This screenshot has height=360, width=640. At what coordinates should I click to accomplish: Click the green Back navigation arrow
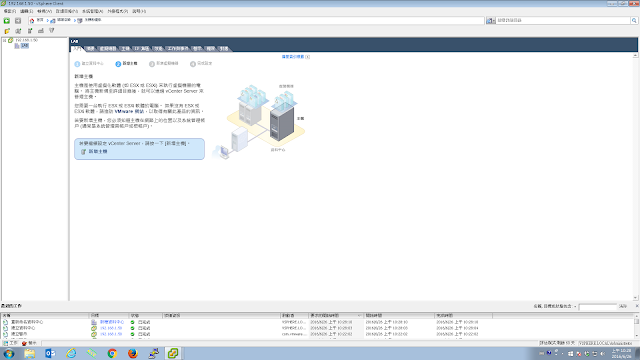click(7, 20)
